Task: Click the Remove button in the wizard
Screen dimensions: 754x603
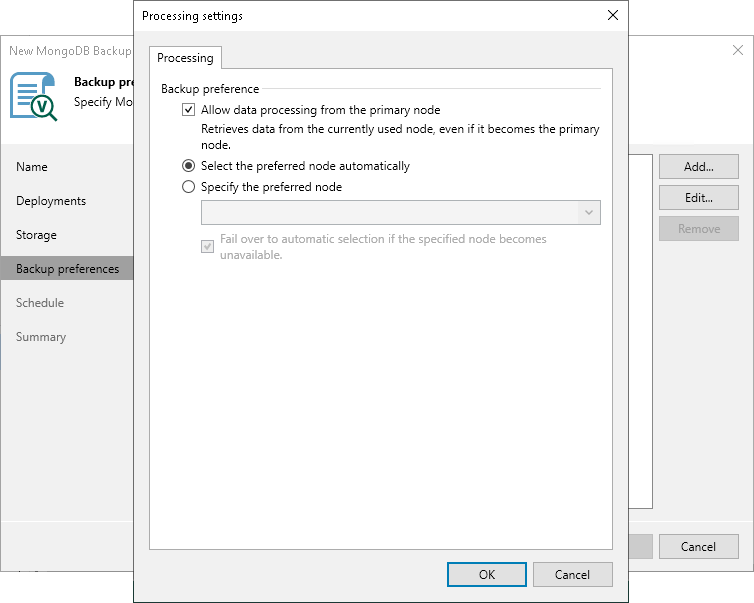Action: coord(699,229)
